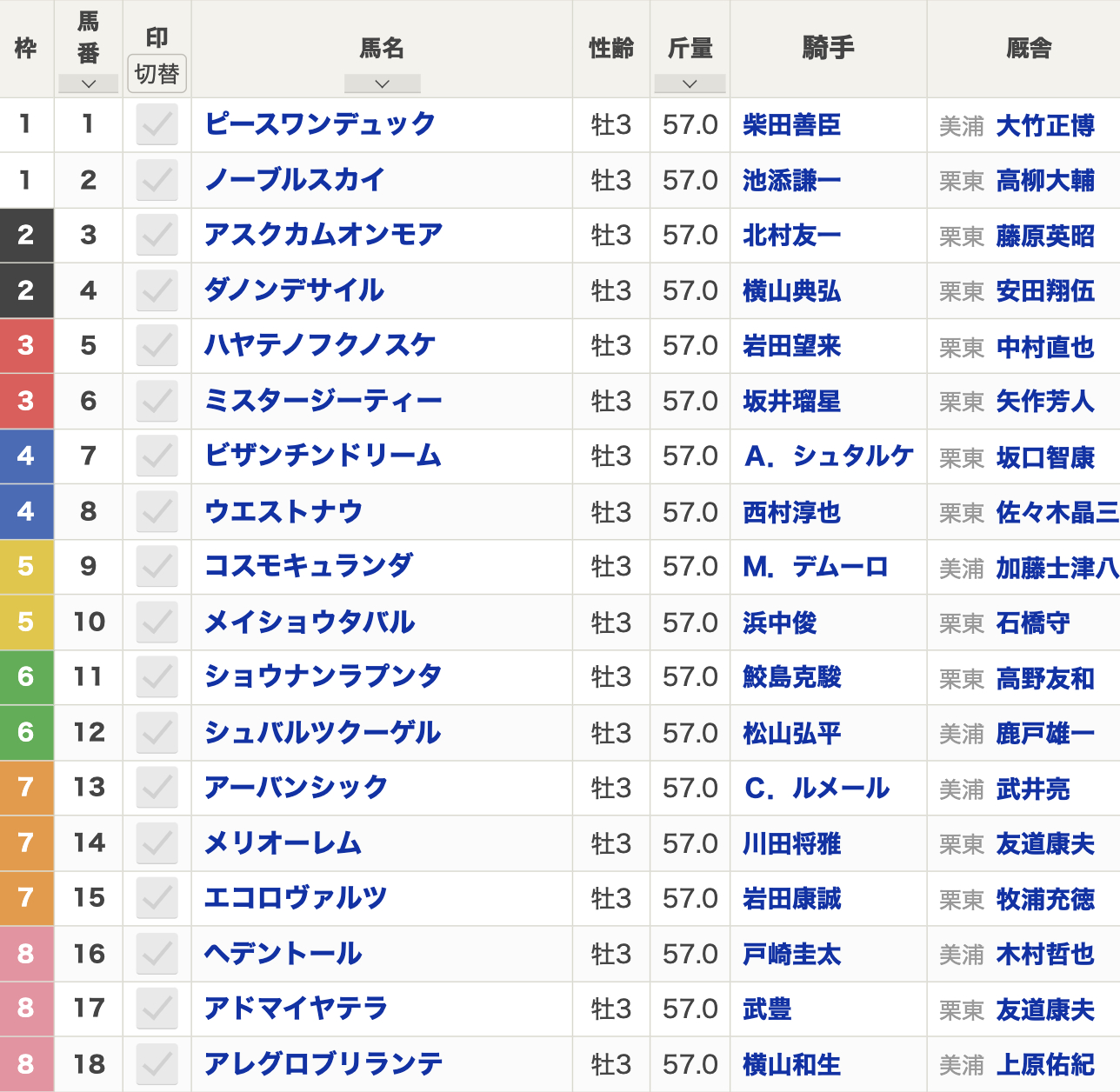Open trainer 大竹正博 page

coord(1045,126)
